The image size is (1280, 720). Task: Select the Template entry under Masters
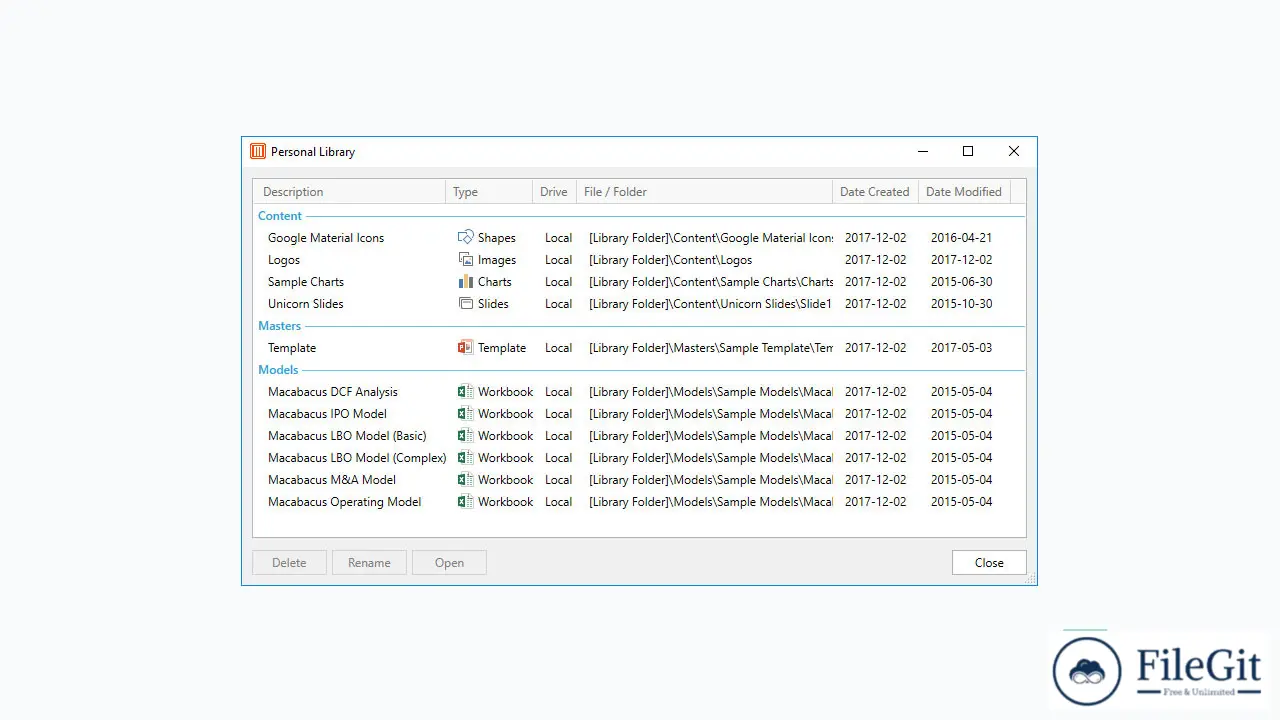click(x=292, y=348)
